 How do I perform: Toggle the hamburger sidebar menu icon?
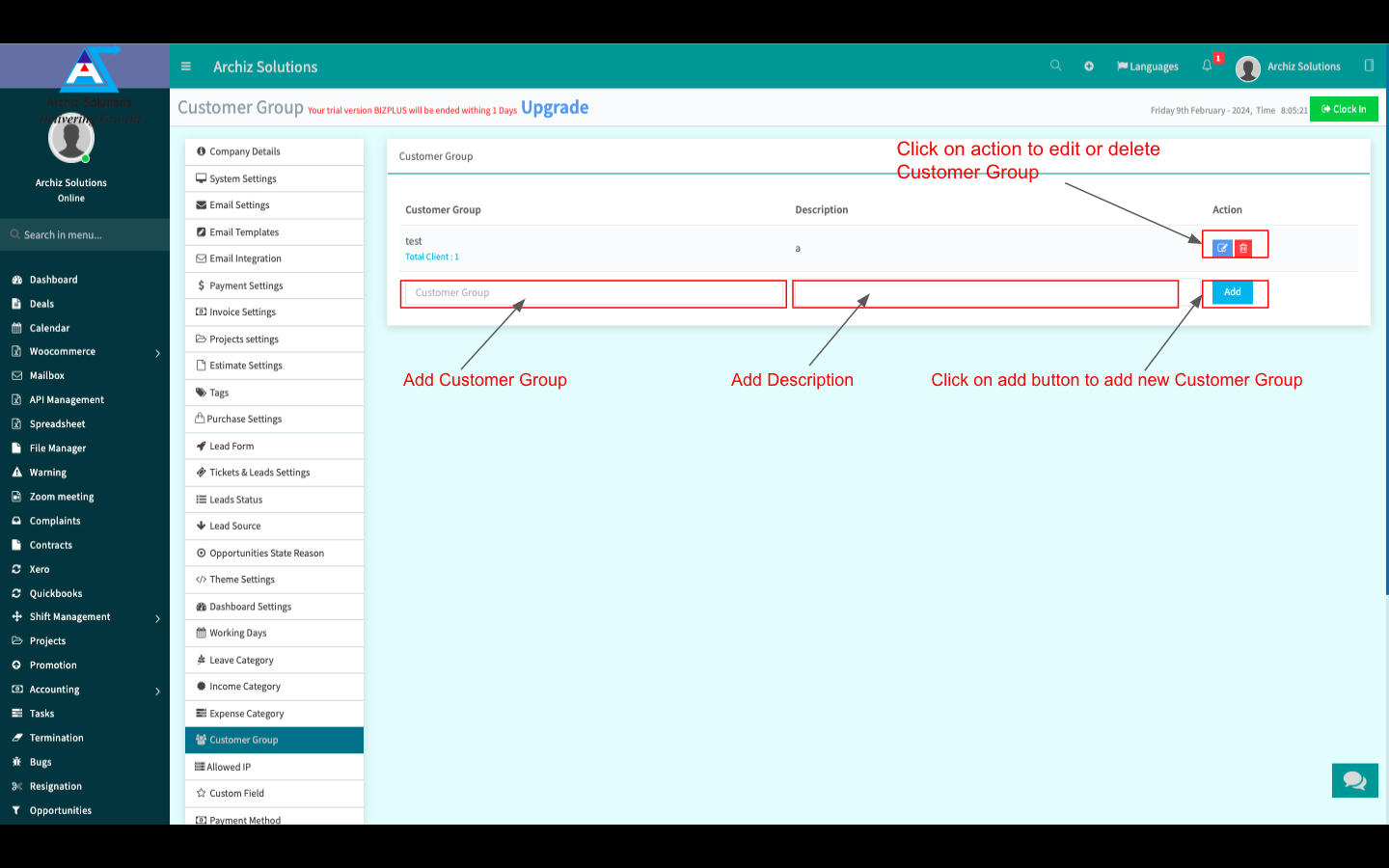[186, 67]
